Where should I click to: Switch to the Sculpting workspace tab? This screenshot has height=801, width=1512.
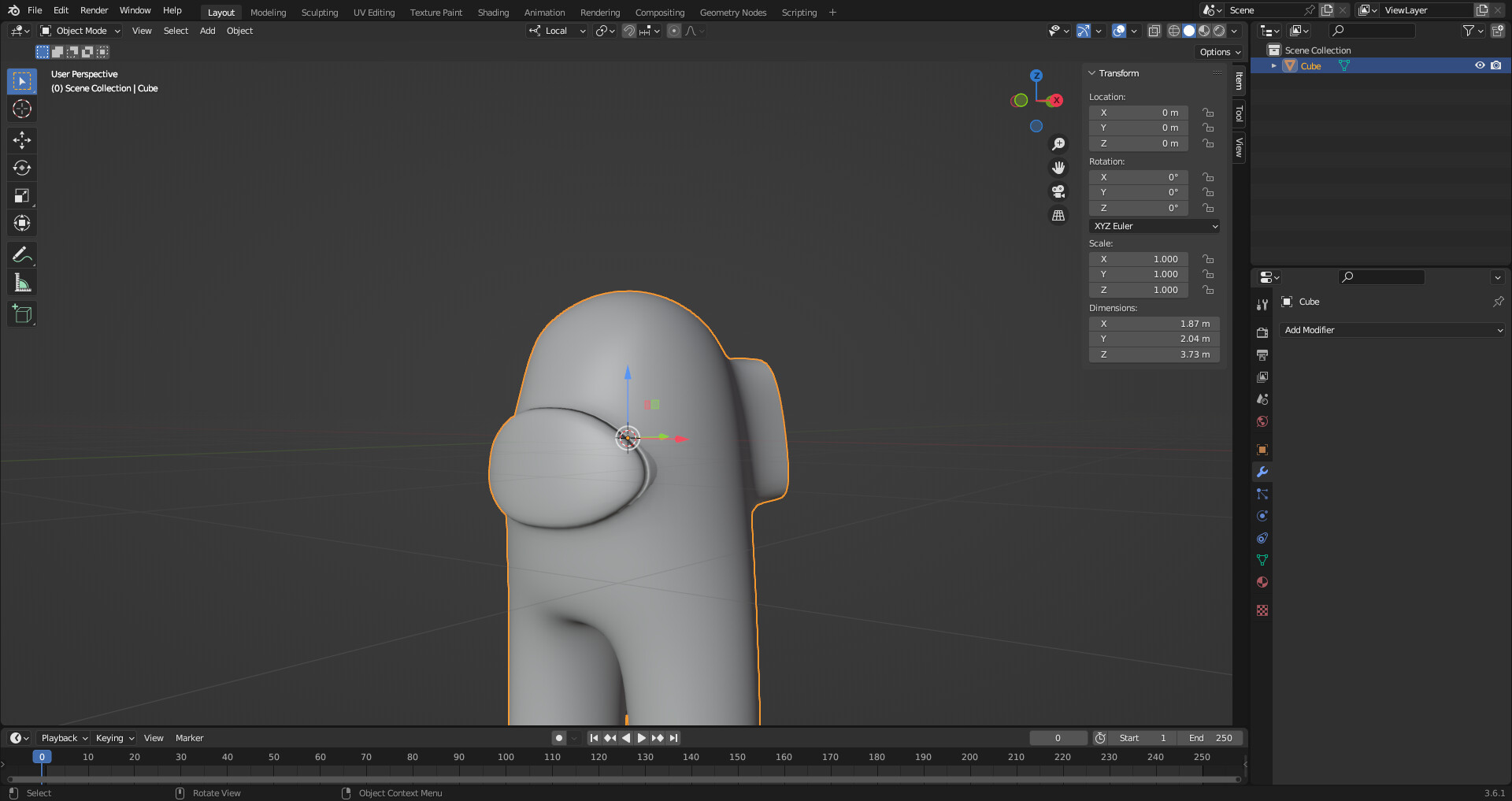[x=319, y=13]
